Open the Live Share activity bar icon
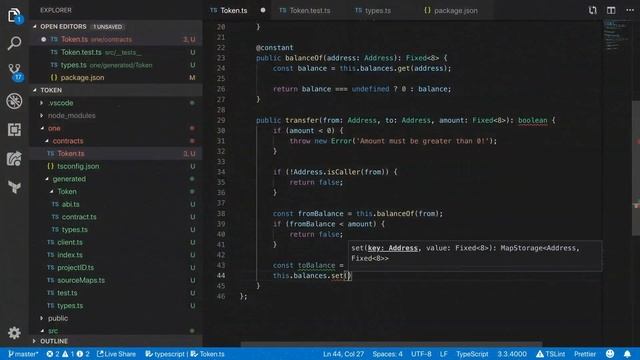Screen dimensions: 640x360 click(14, 158)
